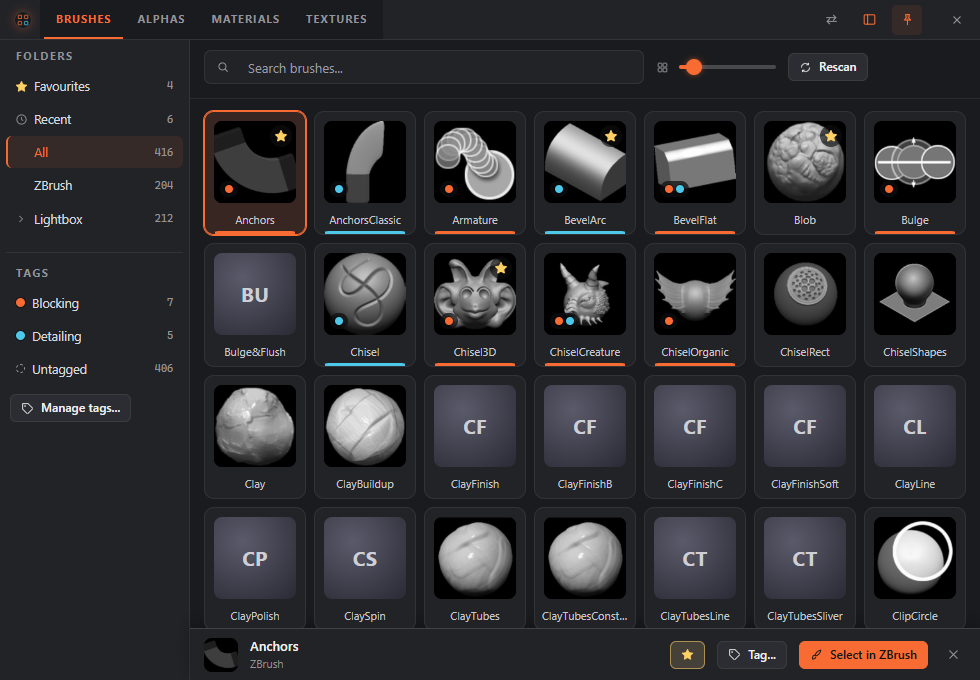Screen dimensions: 980x680
Task: Select the Clay brush
Action: click(x=255, y=437)
